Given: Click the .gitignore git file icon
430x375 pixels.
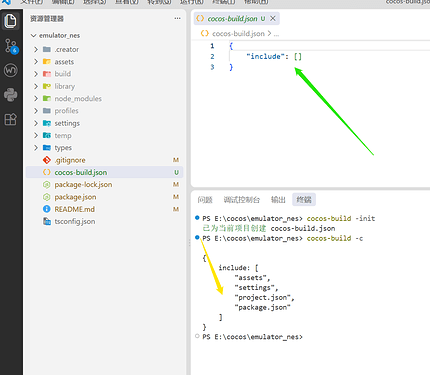Looking at the screenshot, I should tap(47, 160).
